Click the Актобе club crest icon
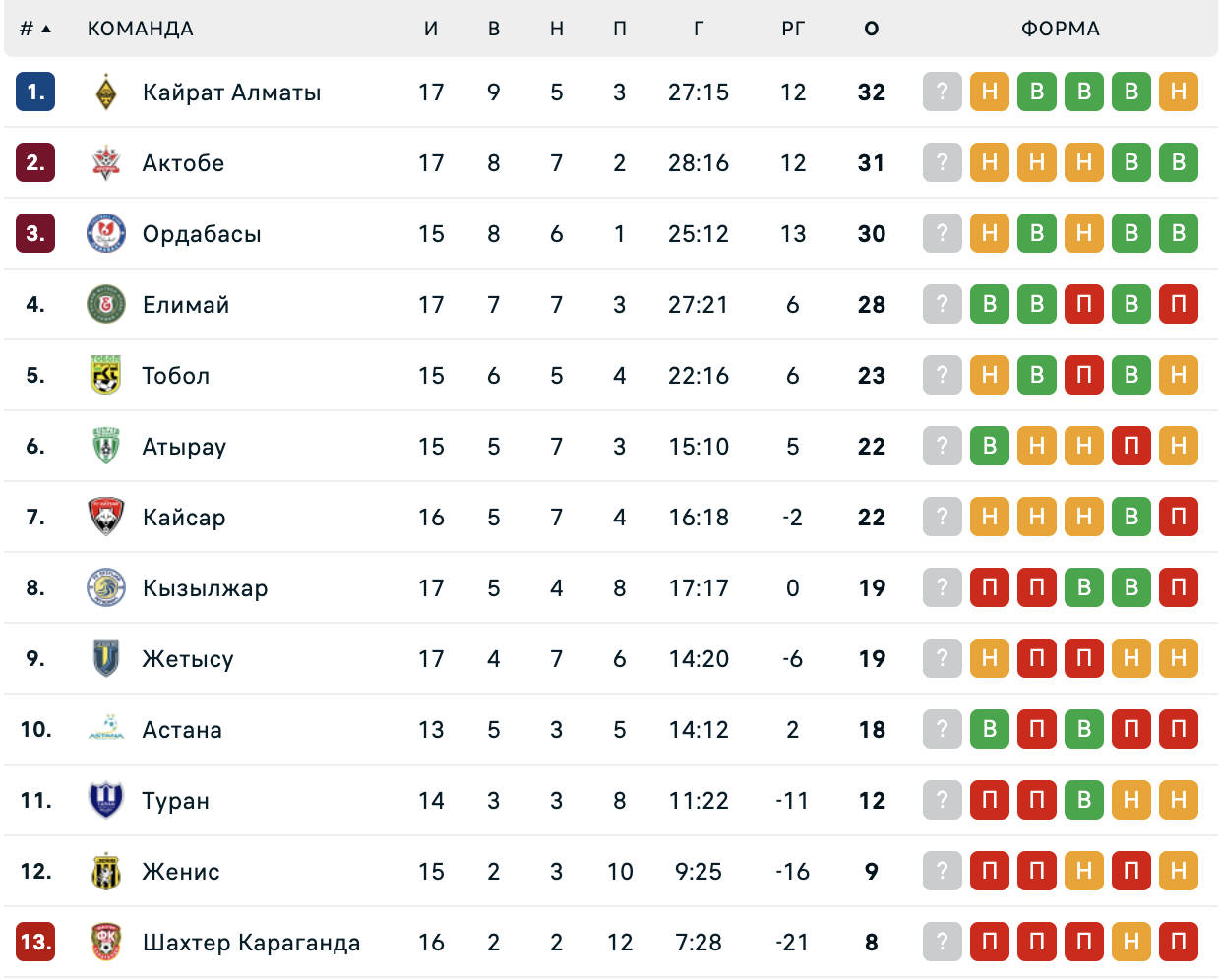Viewport: 1220px width, 980px height. pyautogui.click(x=106, y=163)
